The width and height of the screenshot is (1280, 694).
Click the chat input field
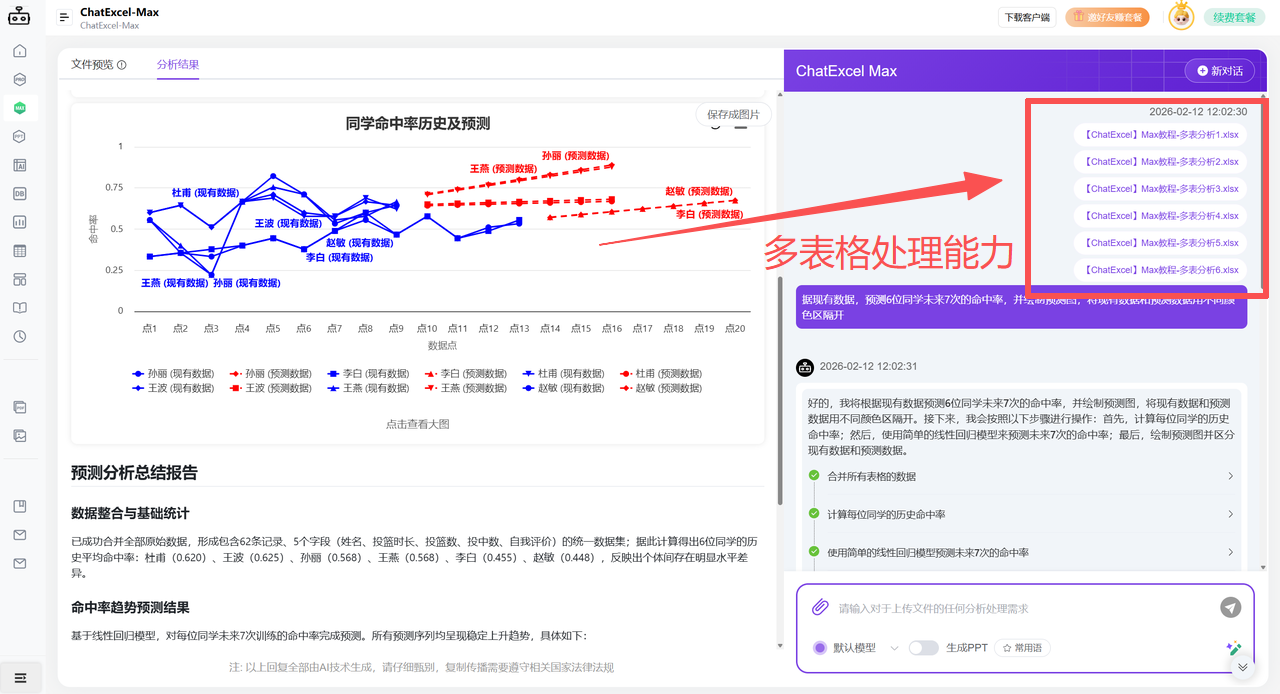click(1000, 608)
